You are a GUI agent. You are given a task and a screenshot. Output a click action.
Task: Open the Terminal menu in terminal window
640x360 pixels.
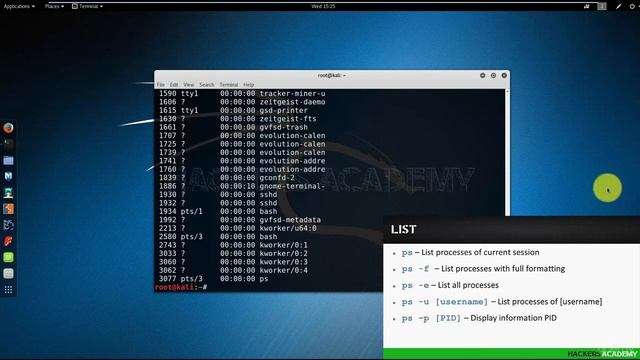pos(229,84)
